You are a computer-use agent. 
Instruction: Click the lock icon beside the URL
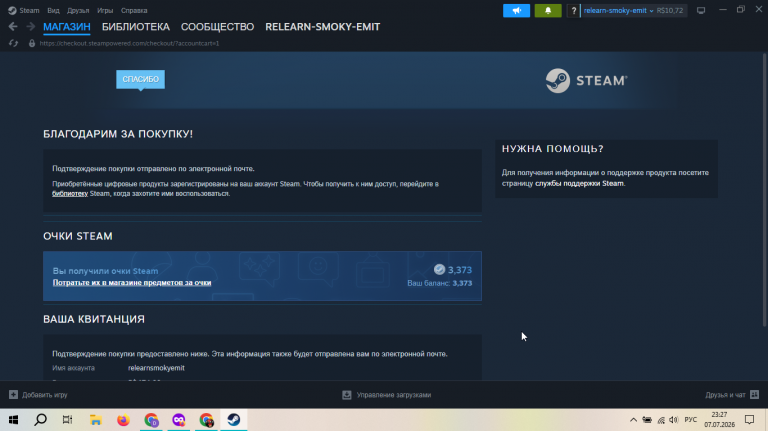(x=32, y=43)
